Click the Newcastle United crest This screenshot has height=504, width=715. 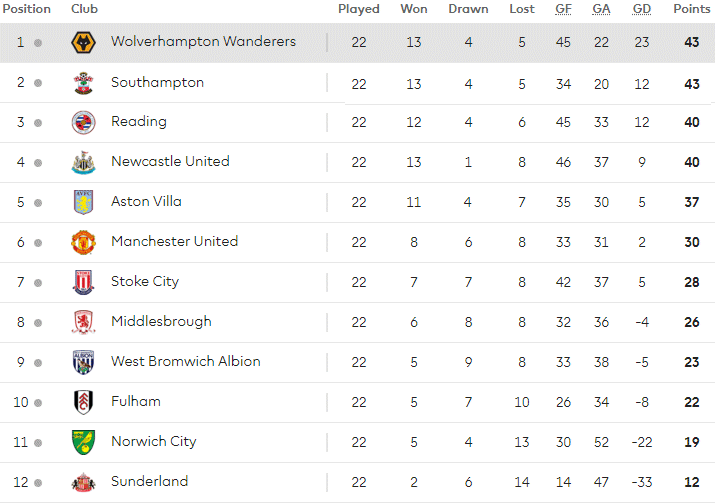point(83,162)
